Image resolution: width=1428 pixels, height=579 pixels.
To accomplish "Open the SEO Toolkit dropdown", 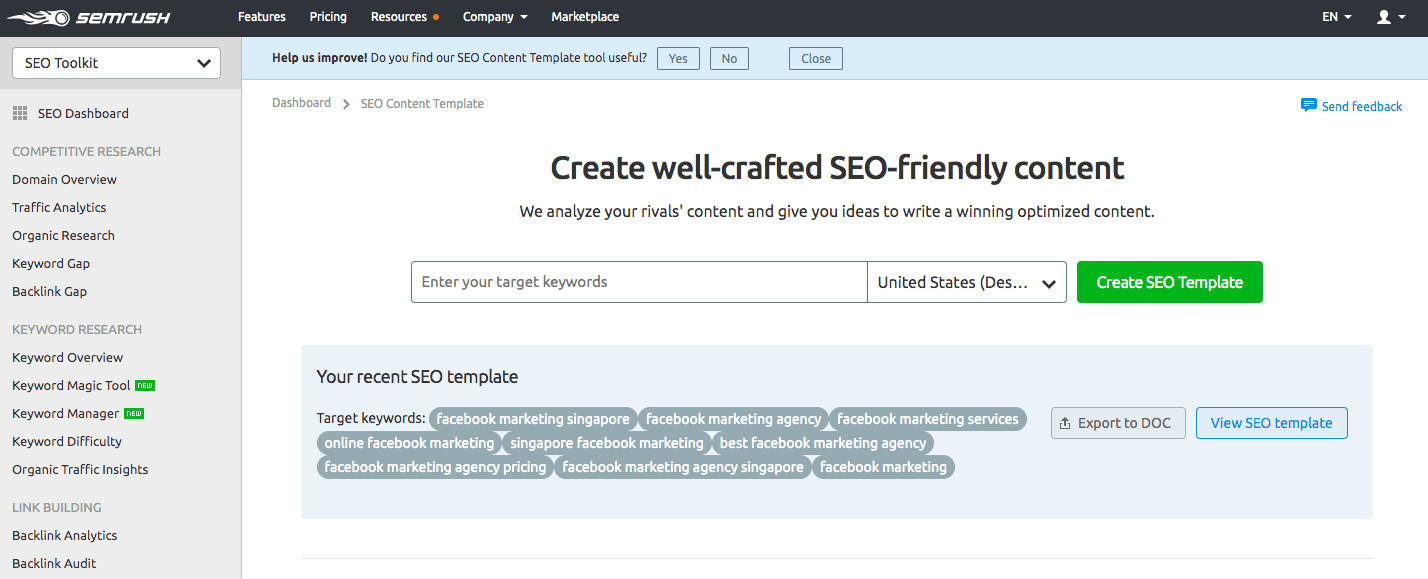I will pos(117,63).
